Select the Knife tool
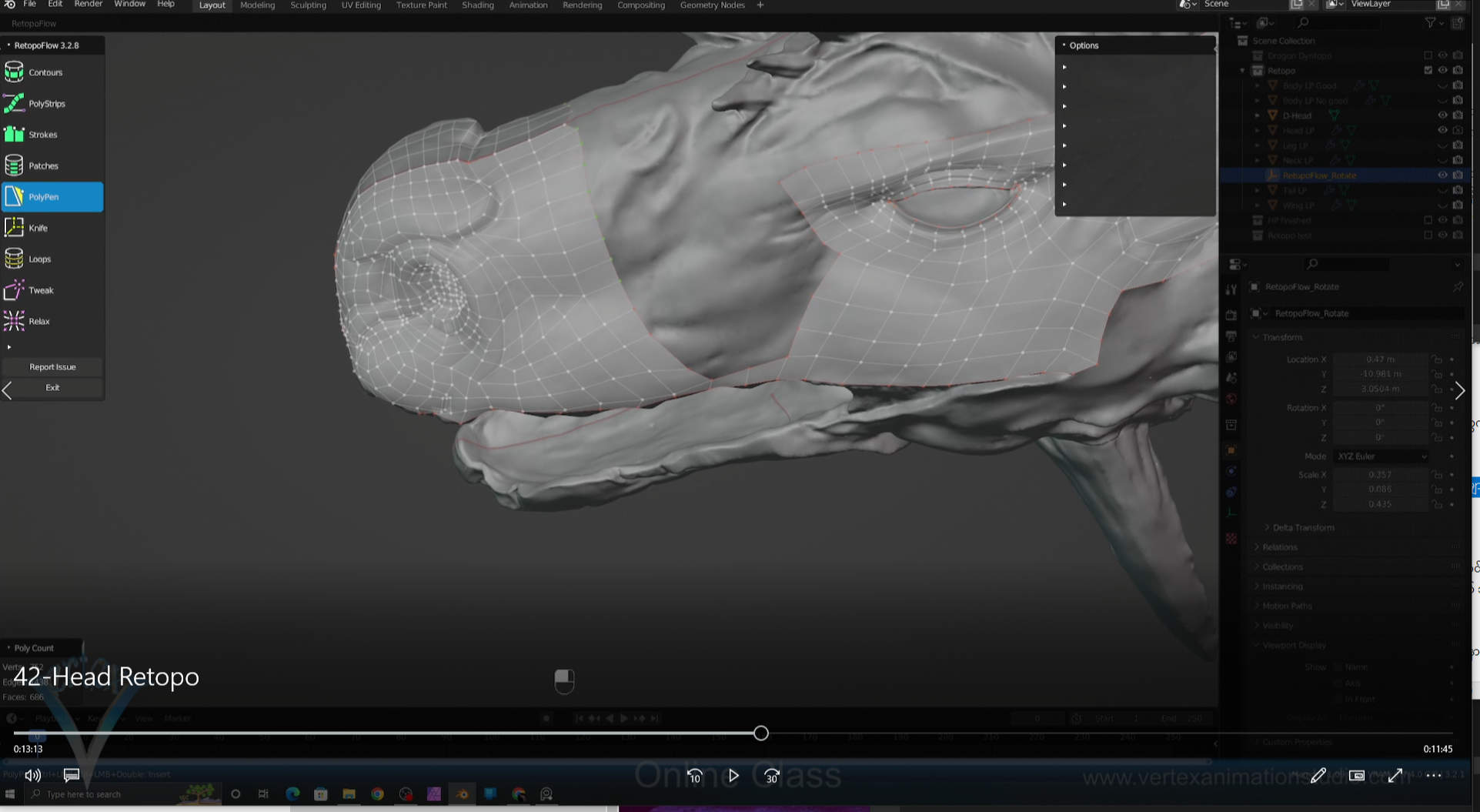1480x812 pixels. click(x=38, y=229)
